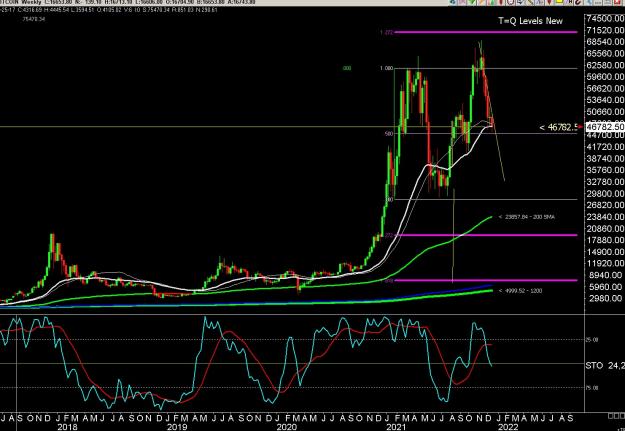Viewport: 625px width, 431px height.
Task: Click the 1.000 Fibonacci level label
Action: coord(386,68)
